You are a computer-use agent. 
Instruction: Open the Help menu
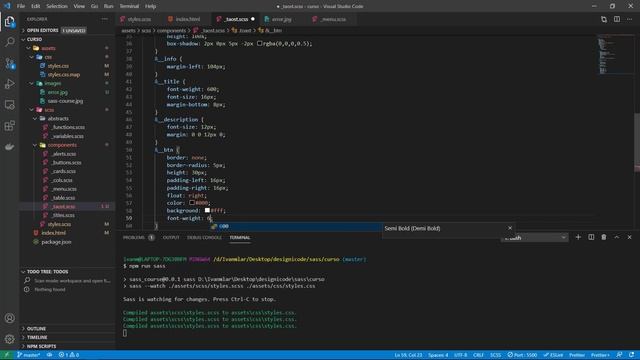(151, 6)
